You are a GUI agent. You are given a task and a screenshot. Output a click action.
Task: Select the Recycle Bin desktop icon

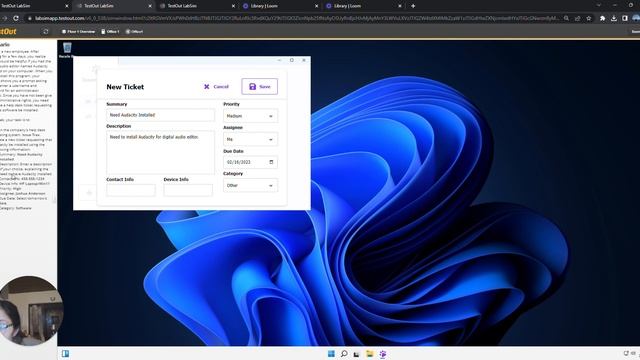67,50
